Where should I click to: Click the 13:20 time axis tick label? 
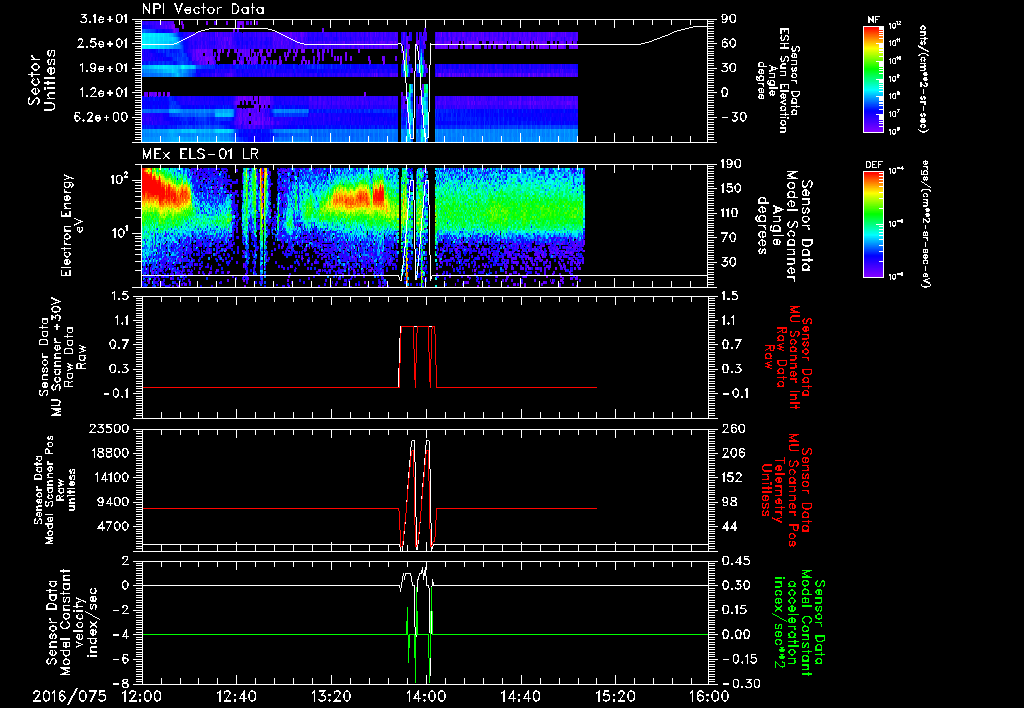pos(330,696)
